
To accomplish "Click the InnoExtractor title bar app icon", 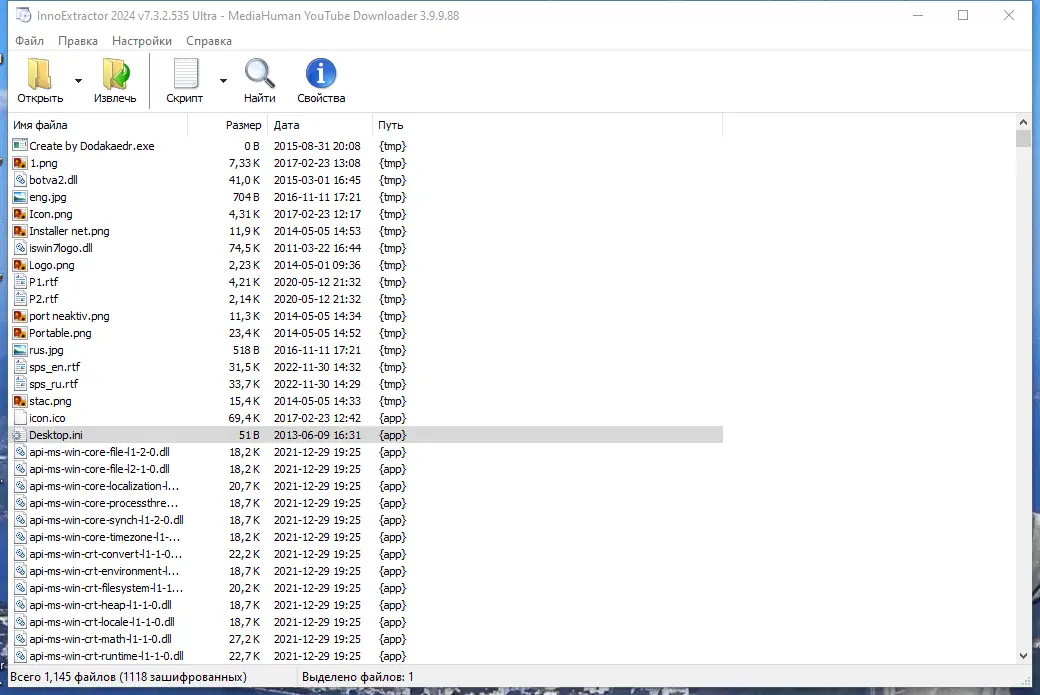I will pyautogui.click(x=23, y=15).
